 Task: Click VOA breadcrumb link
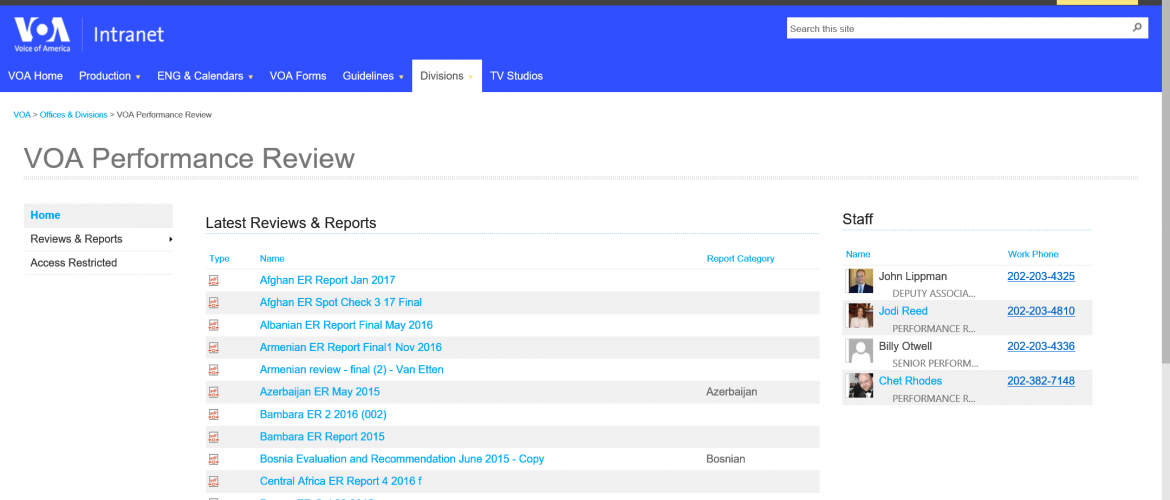(x=22, y=115)
